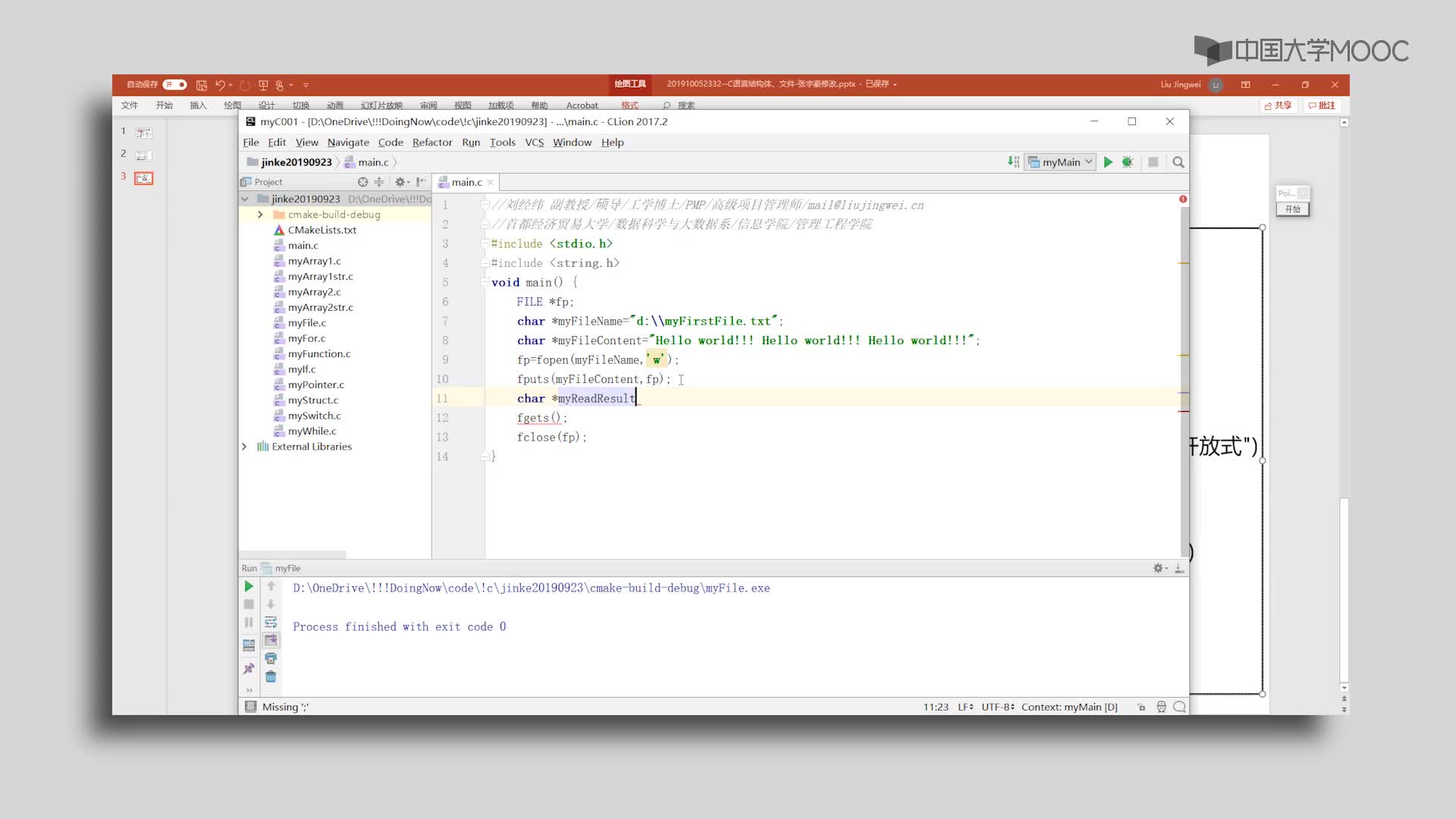Open the myMain run configuration dropdown
1456x819 pixels.
pyautogui.click(x=1060, y=162)
